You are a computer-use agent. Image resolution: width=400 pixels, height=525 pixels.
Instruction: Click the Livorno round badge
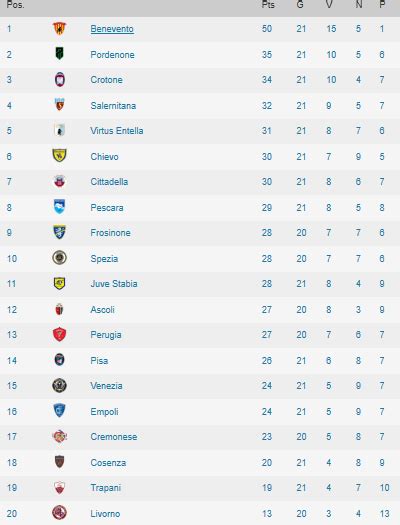pos(60,513)
